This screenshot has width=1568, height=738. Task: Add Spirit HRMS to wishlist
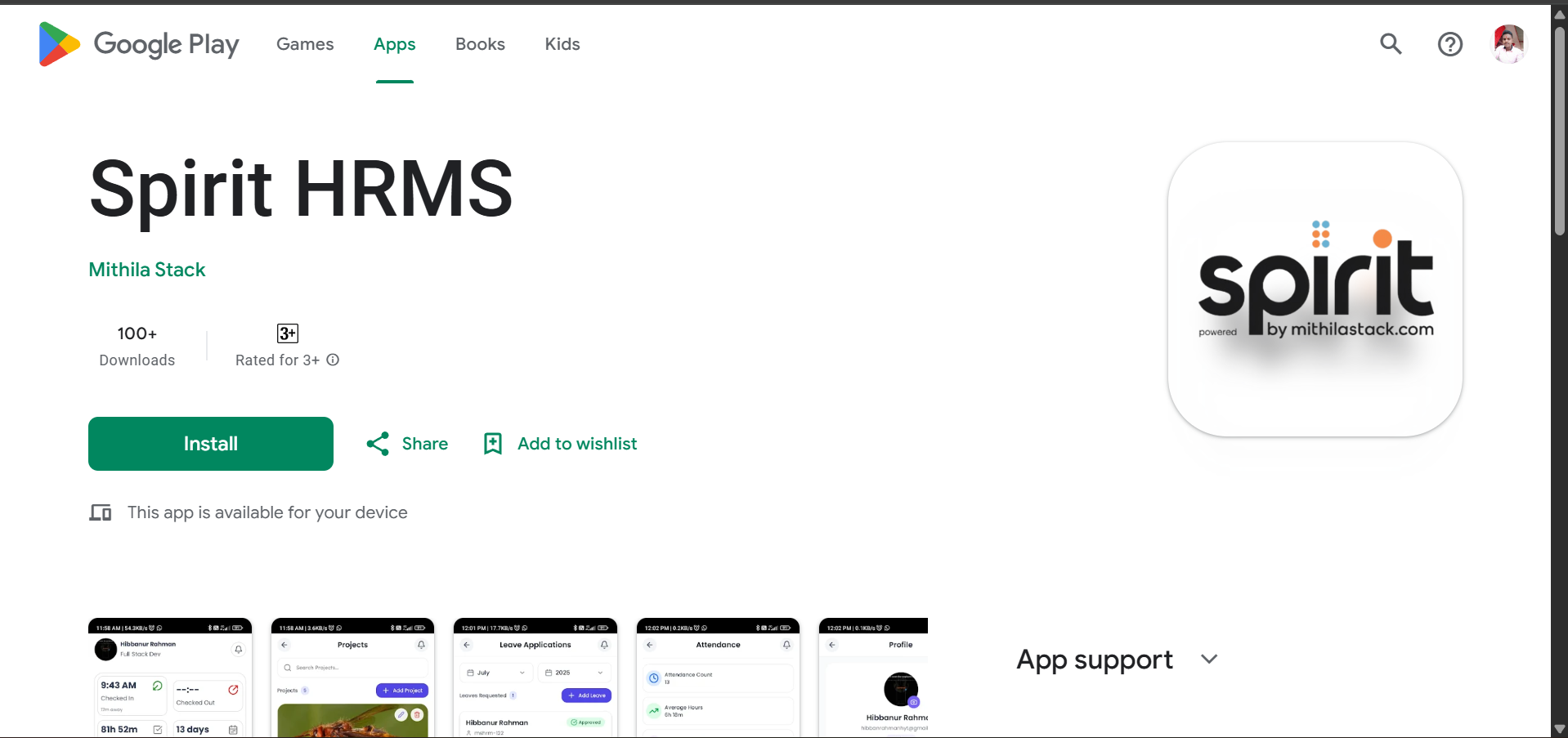click(560, 444)
